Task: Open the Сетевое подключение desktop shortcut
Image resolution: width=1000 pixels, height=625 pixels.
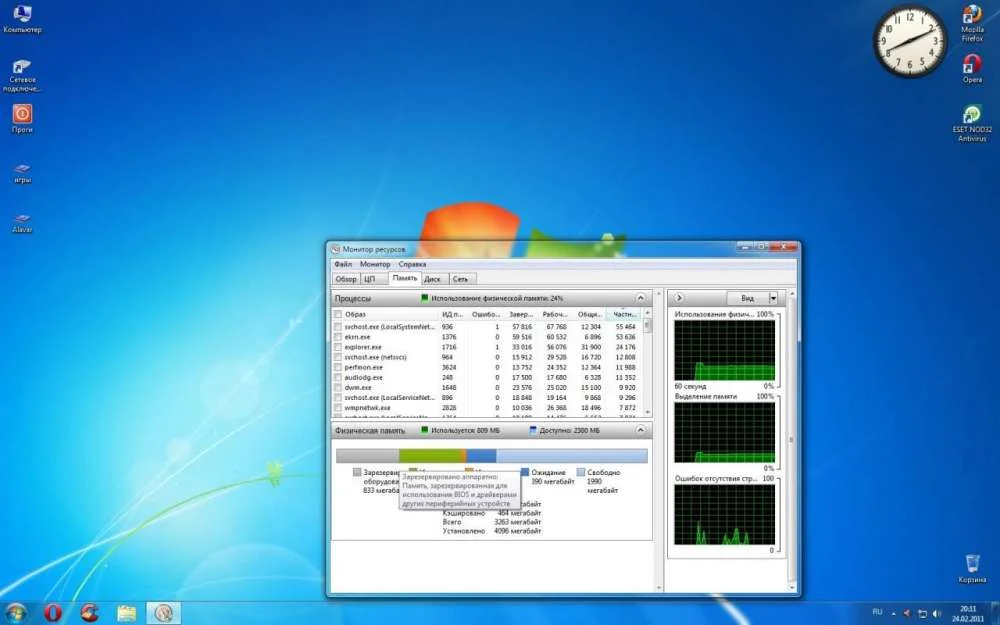Action: (22, 75)
